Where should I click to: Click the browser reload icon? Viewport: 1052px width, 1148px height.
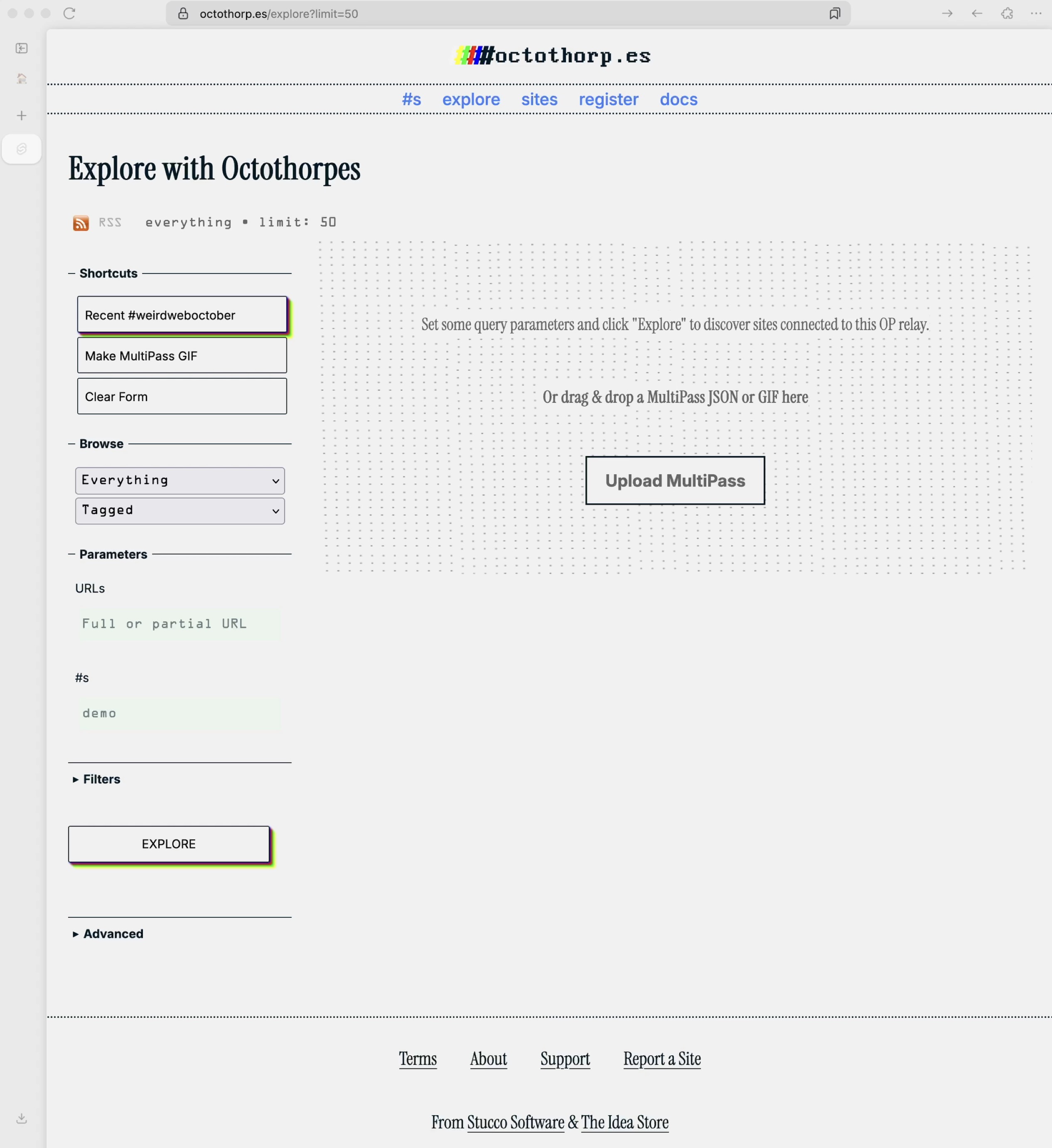coord(69,14)
